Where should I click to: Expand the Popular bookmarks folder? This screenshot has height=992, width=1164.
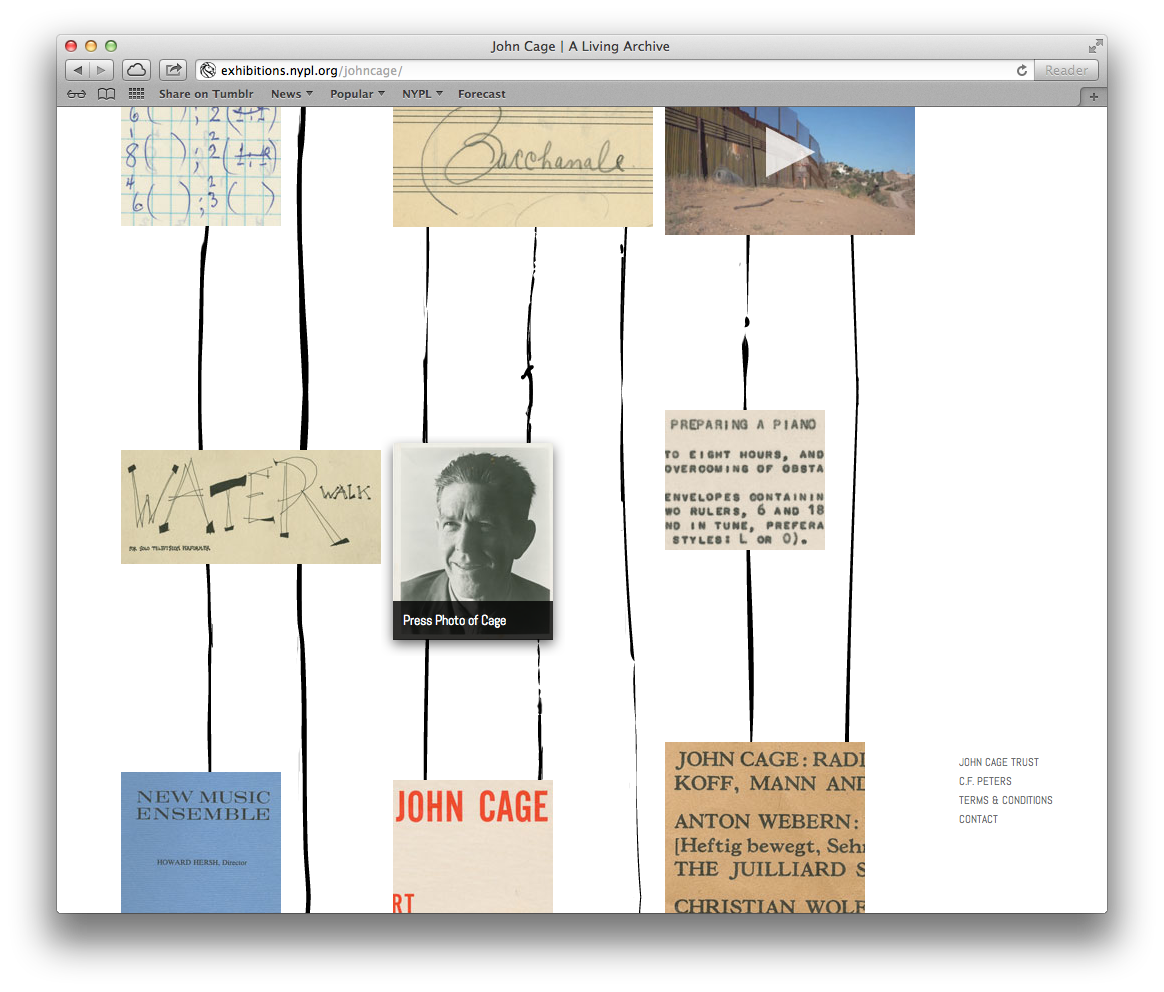pyautogui.click(x=357, y=94)
